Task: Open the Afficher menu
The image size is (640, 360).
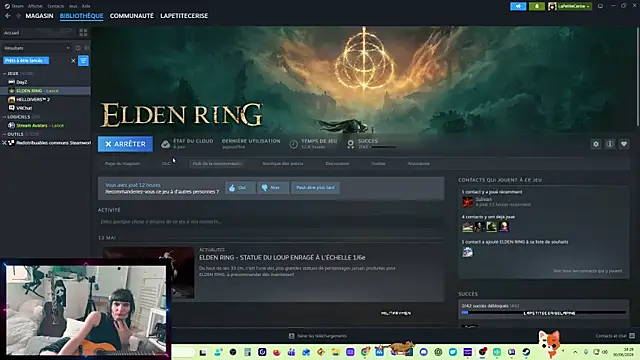Action: pos(36,6)
